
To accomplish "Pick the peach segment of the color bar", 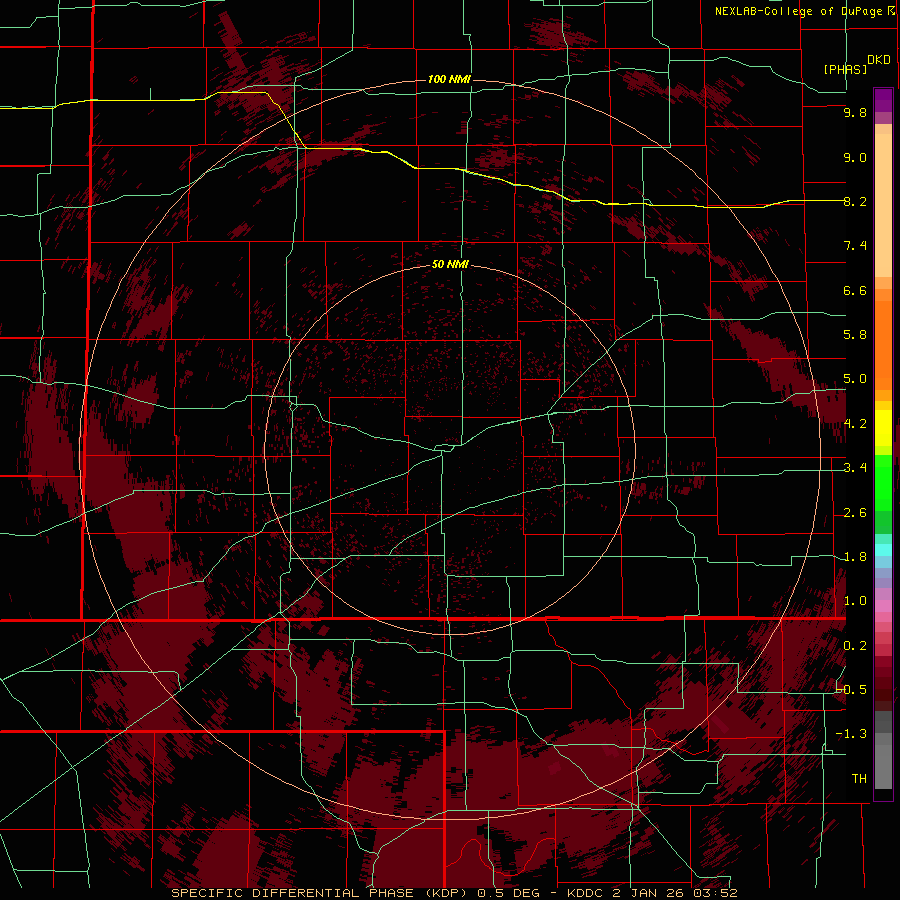I will tap(883, 205).
